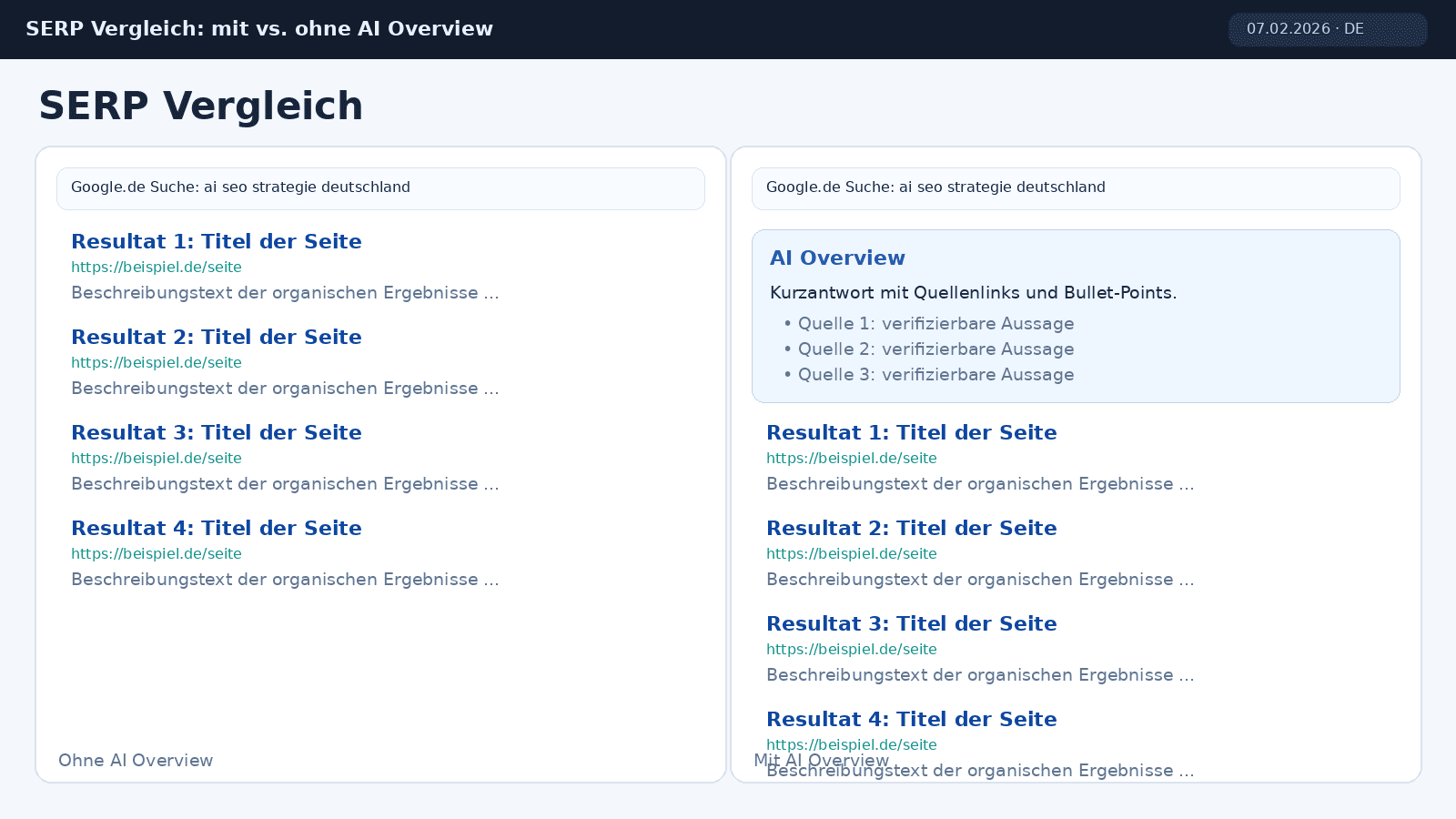Open 'Resultat 2: Titel der Seite' on the left
The image size is (1456, 819).
[x=216, y=337]
